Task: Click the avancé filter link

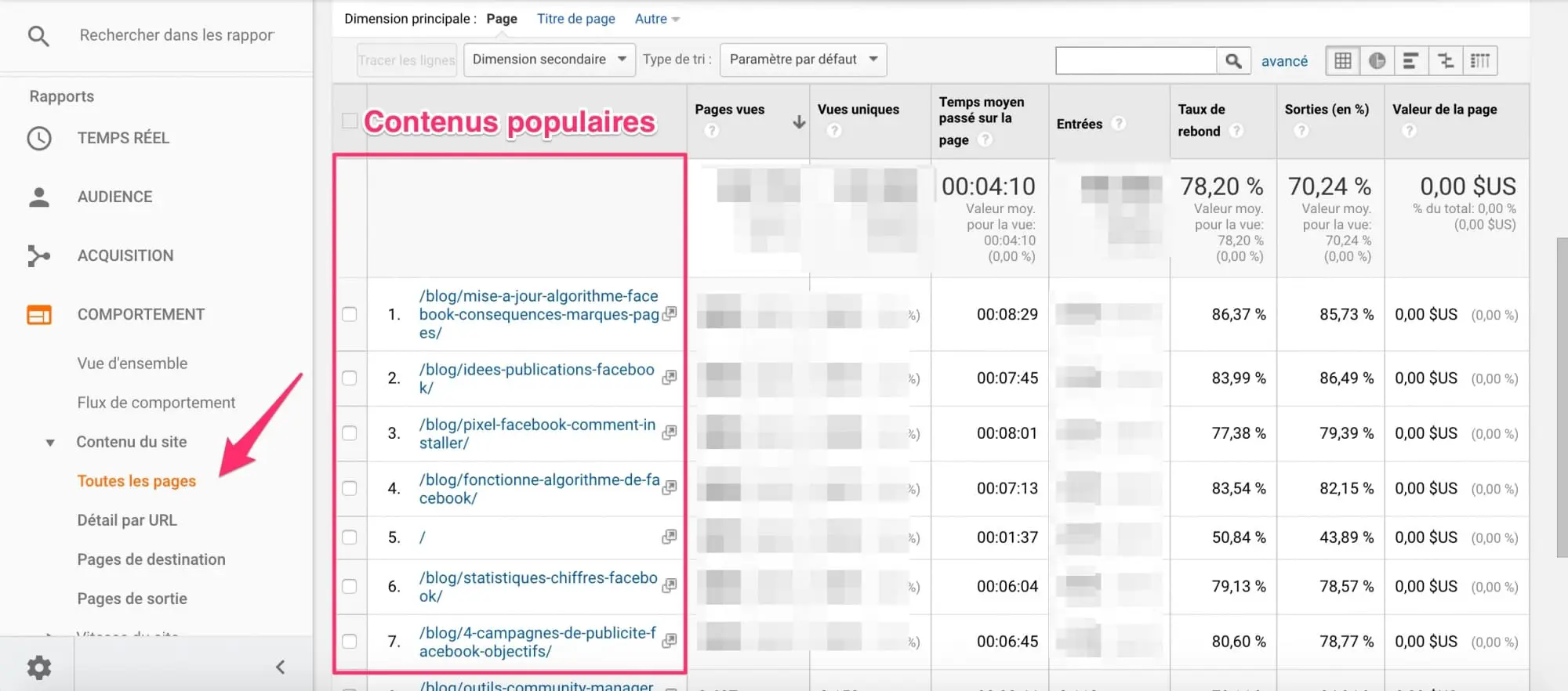Action: coord(1284,61)
